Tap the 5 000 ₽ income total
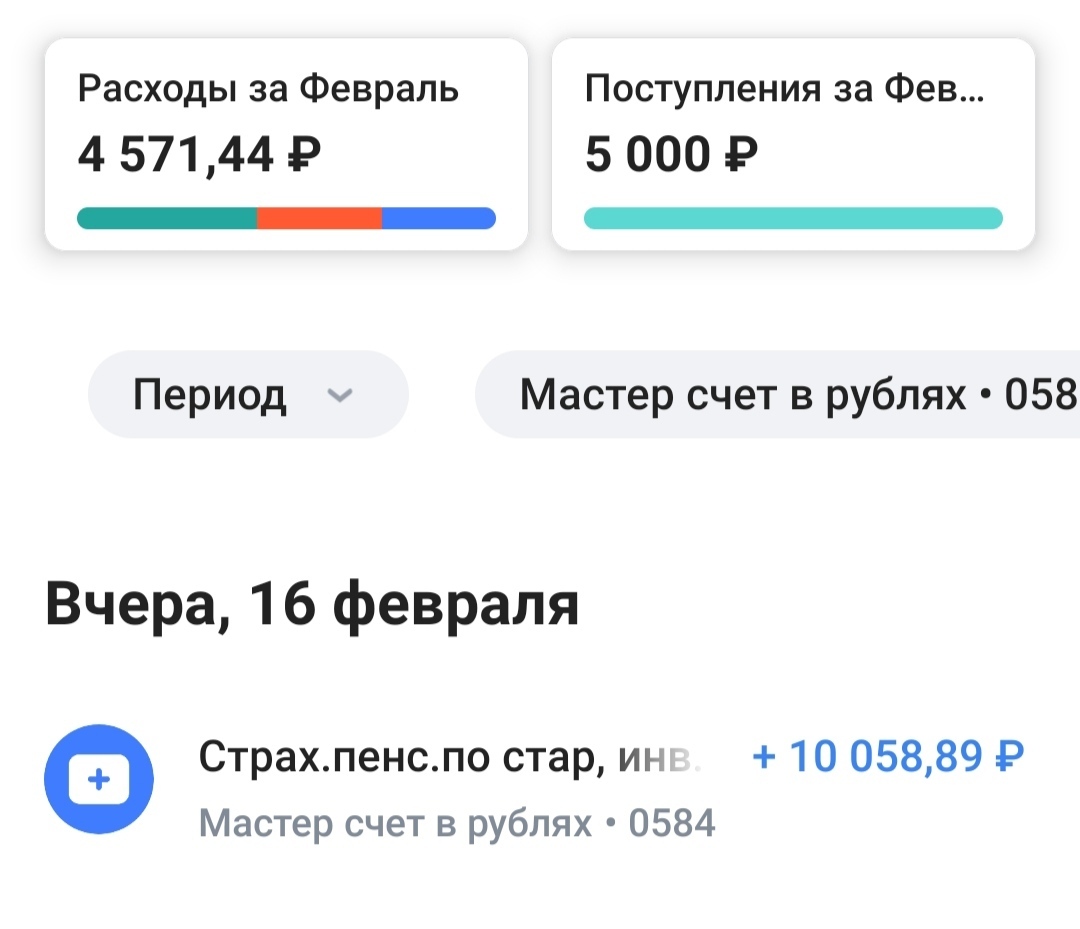1080x929 pixels. point(671,155)
